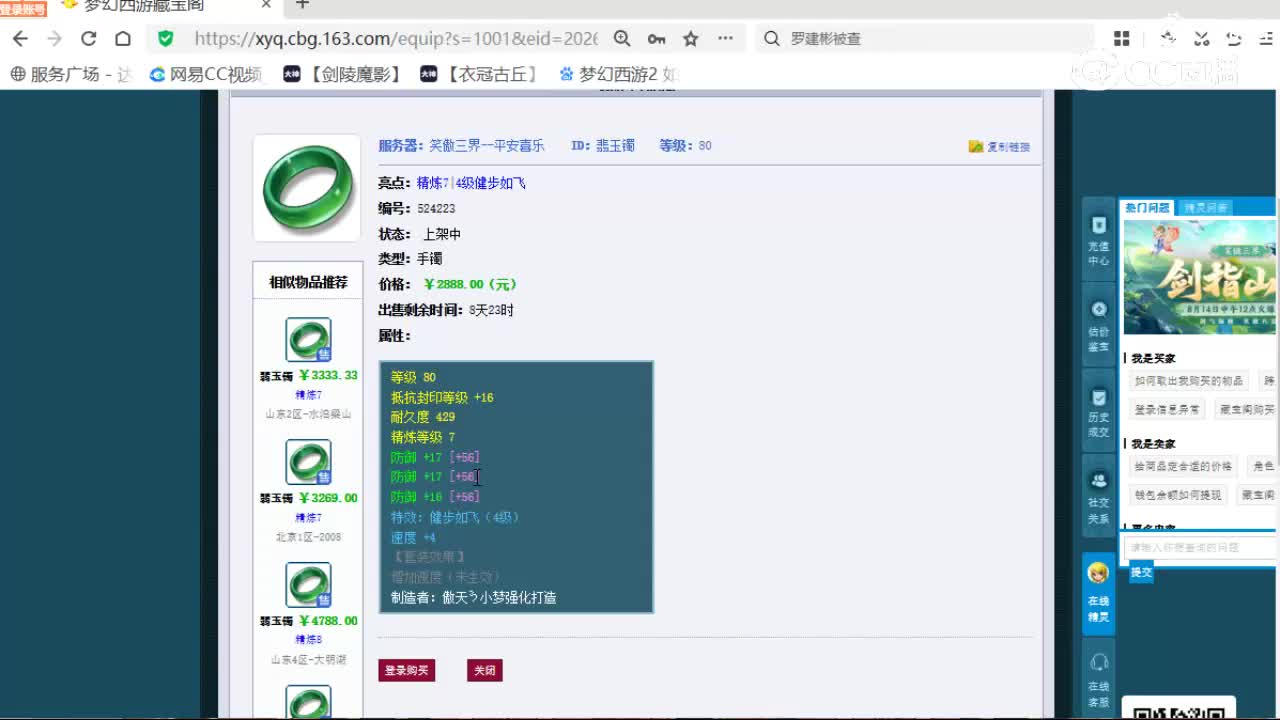
Task: Switch to the 精灵问答 tab
Action: click(1205, 208)
